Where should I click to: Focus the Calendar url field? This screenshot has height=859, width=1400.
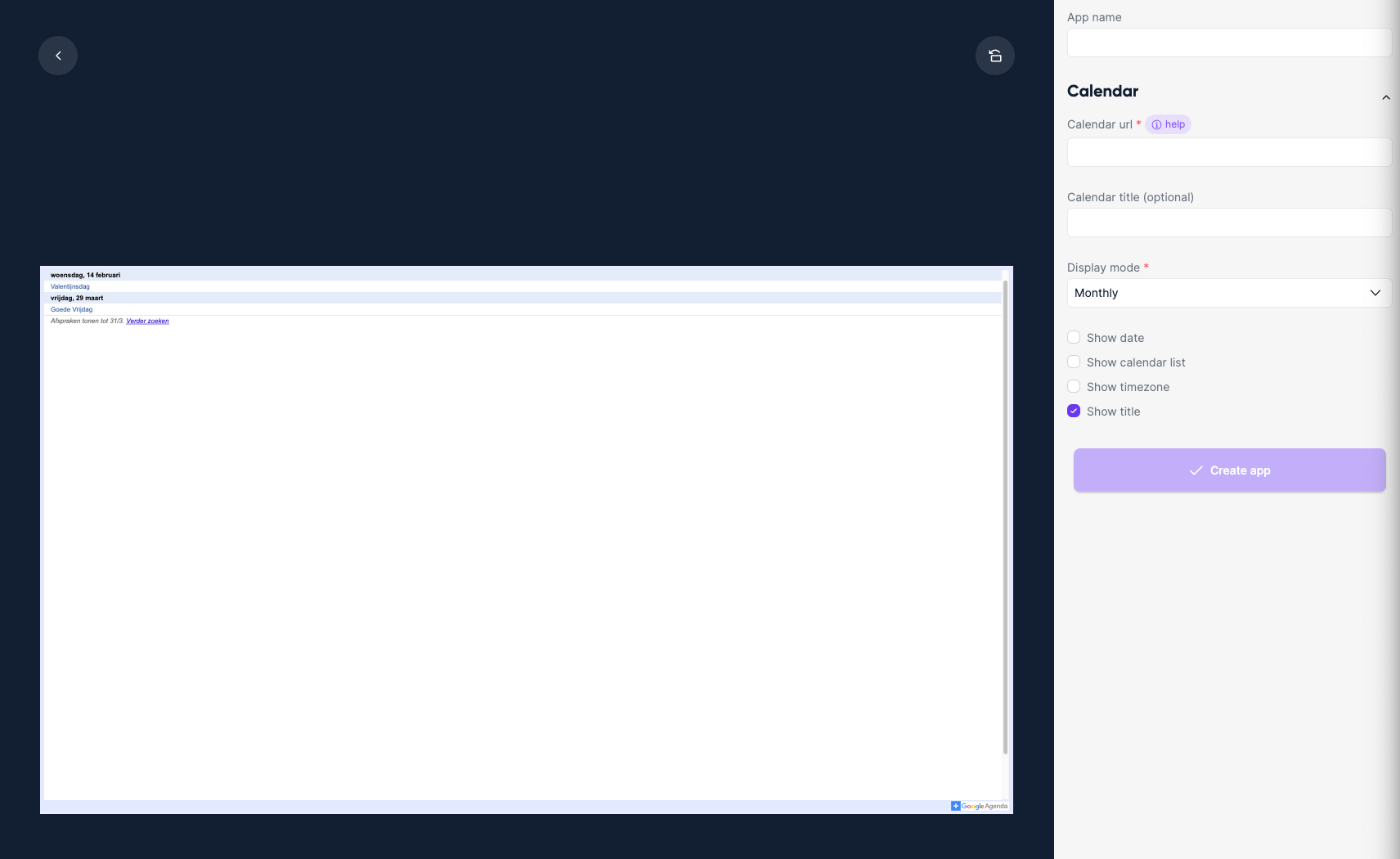(x=1228, y=152)
